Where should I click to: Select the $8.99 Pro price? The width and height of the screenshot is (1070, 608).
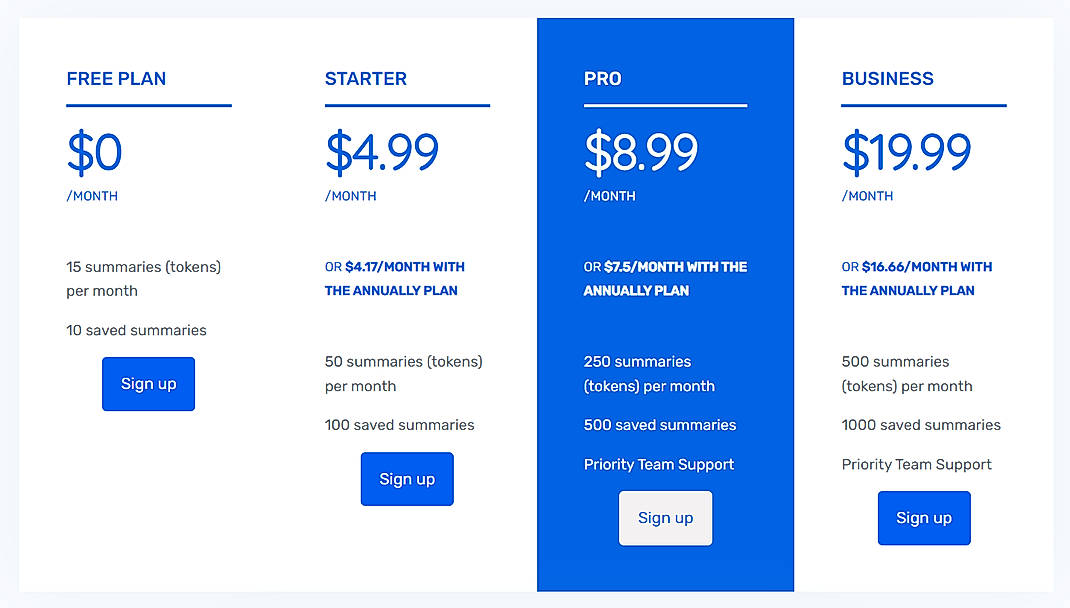[641, 153]
